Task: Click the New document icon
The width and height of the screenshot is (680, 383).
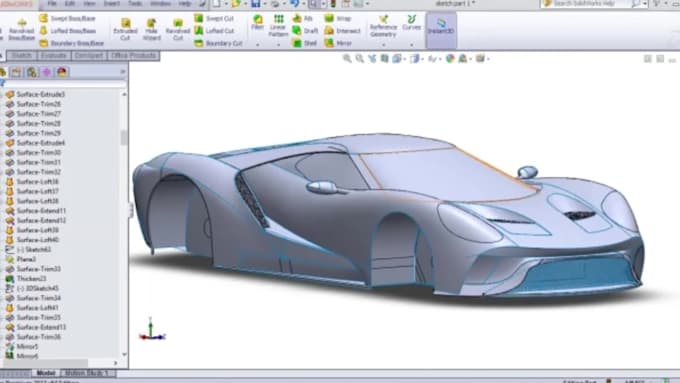Action: click(x=216, y=4)
